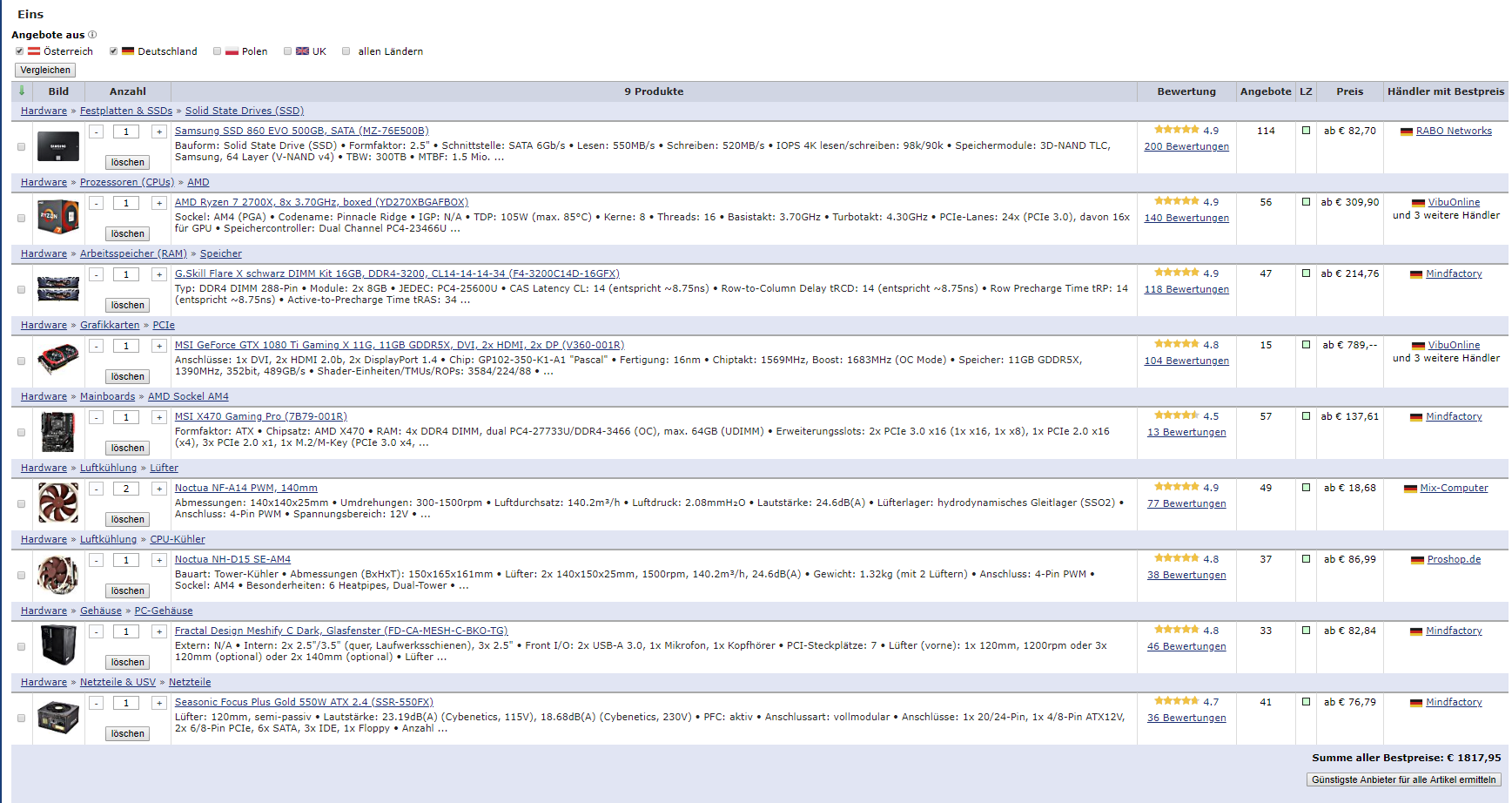Increase quantity of MSI GeForce GTX 1080 Ti

coord(159,346)
